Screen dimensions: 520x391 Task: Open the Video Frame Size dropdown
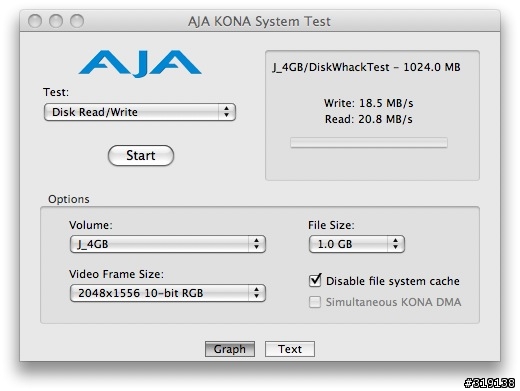click(168, 293)
